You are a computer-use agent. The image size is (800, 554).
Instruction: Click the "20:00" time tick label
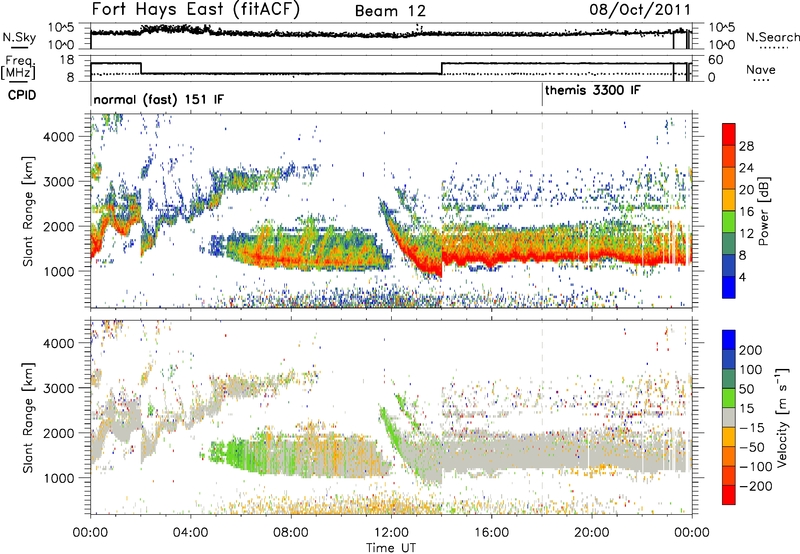click(x=591, y=533)
